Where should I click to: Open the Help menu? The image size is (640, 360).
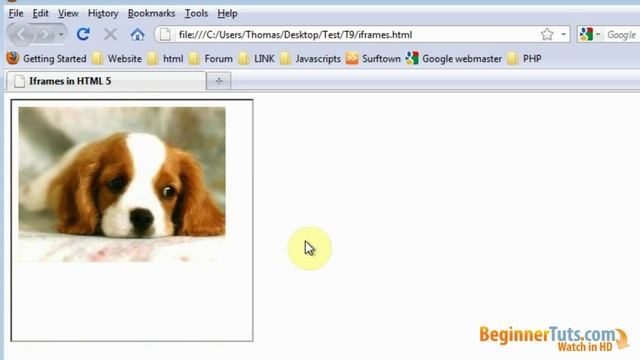(x=227, y=13)
